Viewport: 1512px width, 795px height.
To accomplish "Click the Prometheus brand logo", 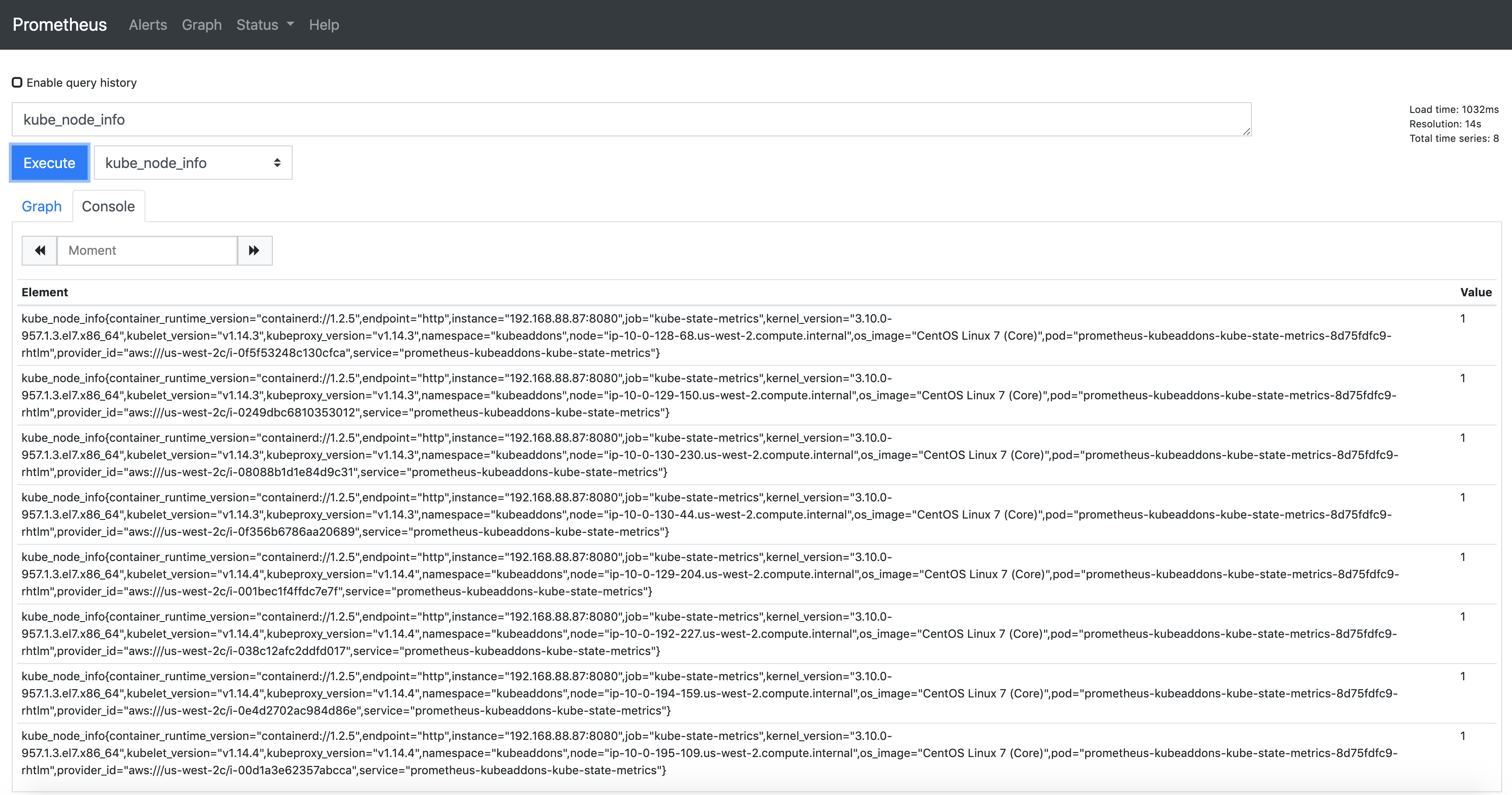I will pyautogui.click(x=59, y=25).
